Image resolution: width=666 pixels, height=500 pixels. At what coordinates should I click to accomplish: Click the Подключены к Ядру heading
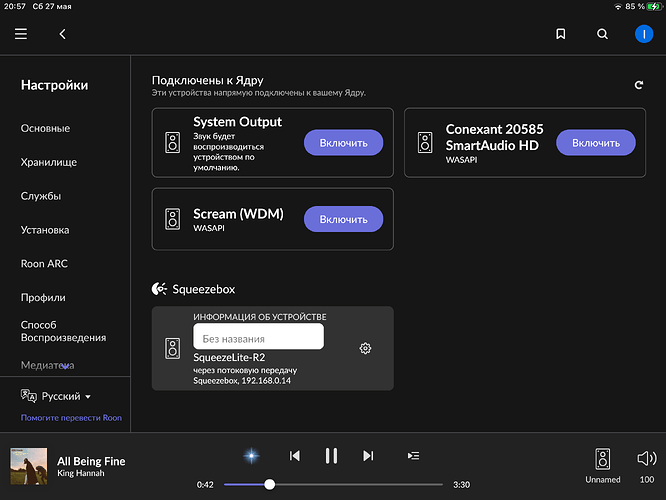208,80
